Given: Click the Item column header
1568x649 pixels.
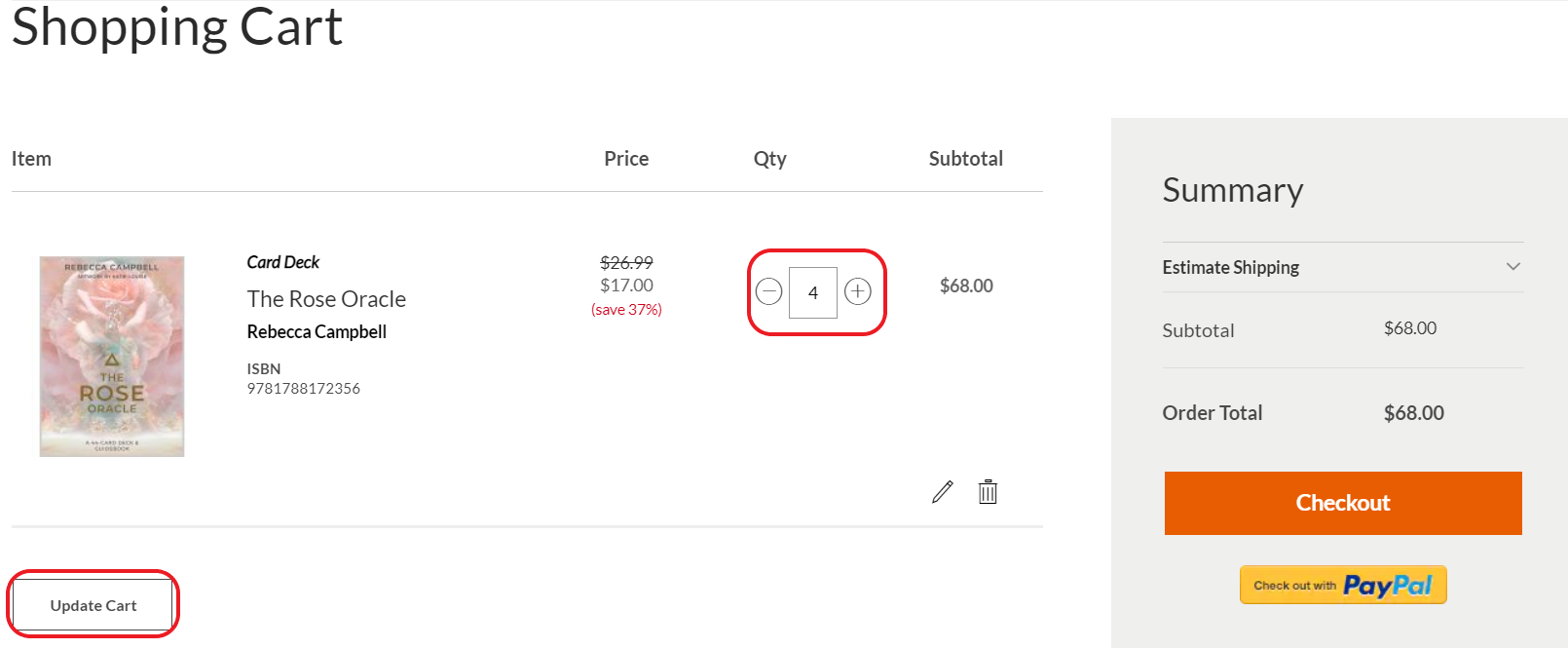Looking at the screenshot, I should coord(31,159).
